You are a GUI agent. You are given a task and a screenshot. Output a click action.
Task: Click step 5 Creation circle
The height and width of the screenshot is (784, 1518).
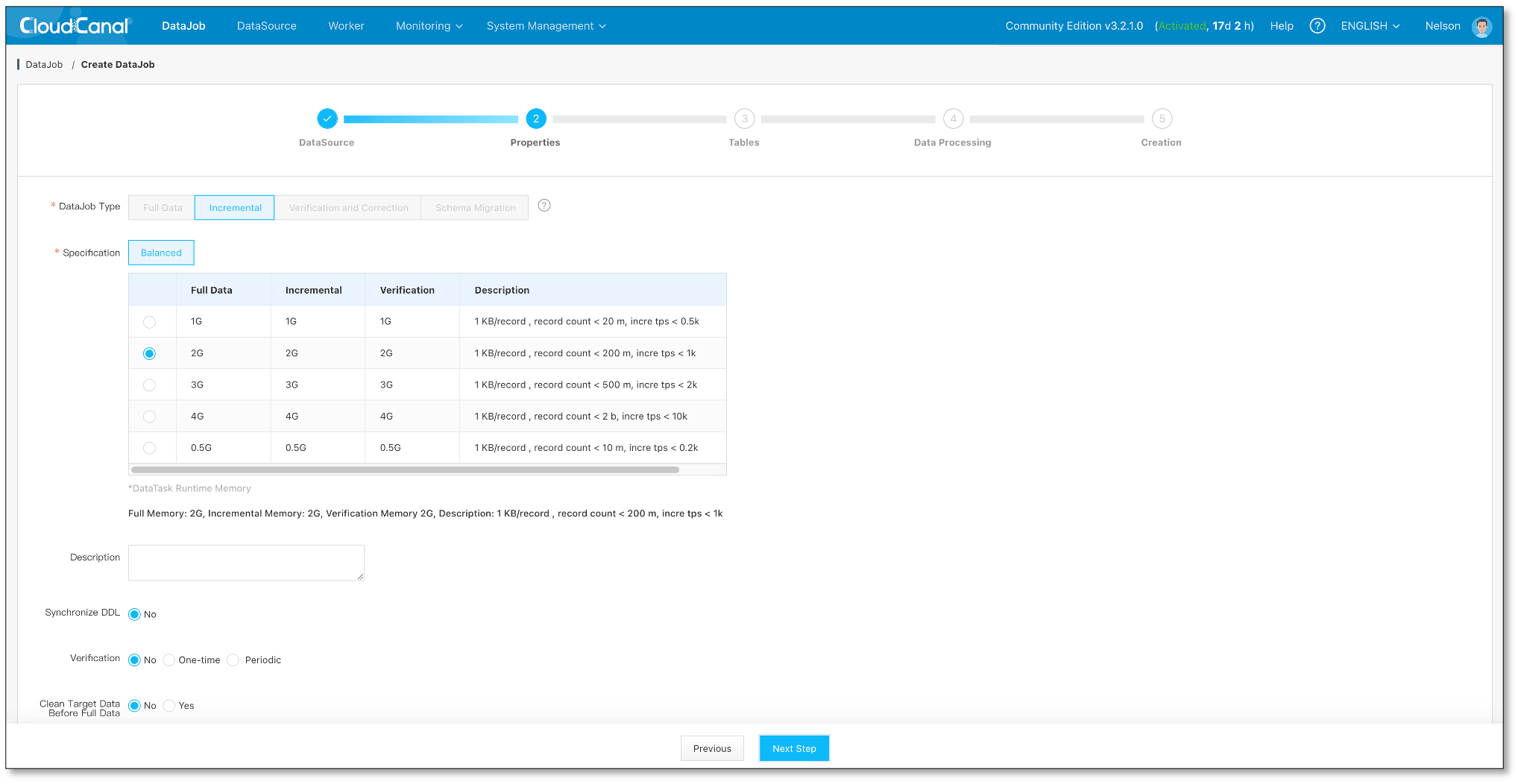coord(1162,118)
